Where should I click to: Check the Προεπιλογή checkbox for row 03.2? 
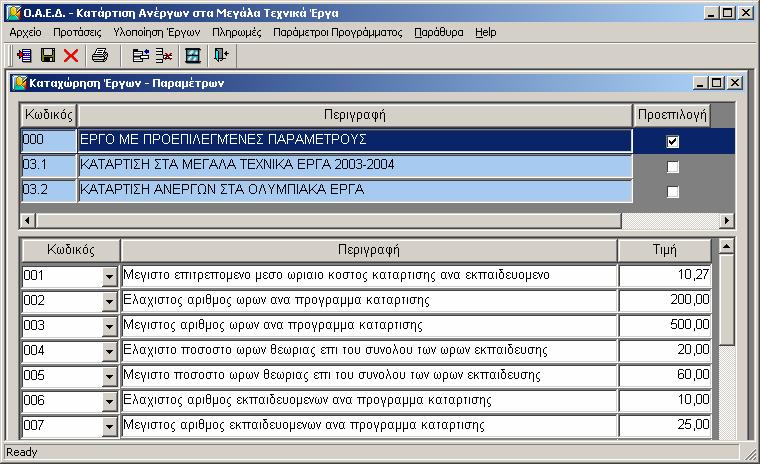point(672,192)
